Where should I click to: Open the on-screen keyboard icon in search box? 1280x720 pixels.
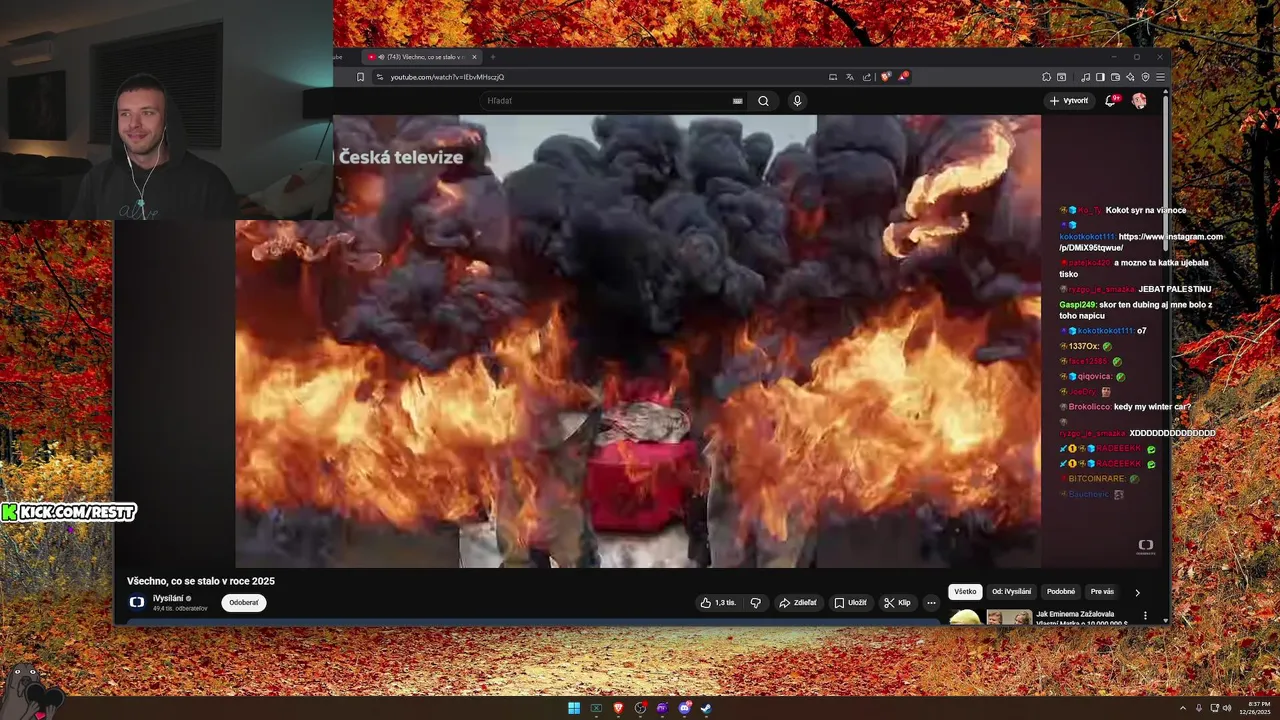737,101
